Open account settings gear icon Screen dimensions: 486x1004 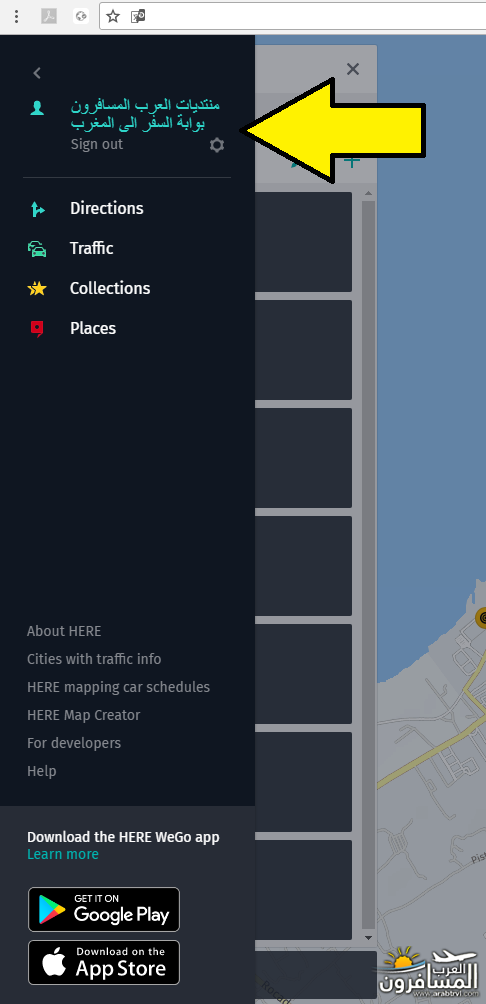coord(217,145)
